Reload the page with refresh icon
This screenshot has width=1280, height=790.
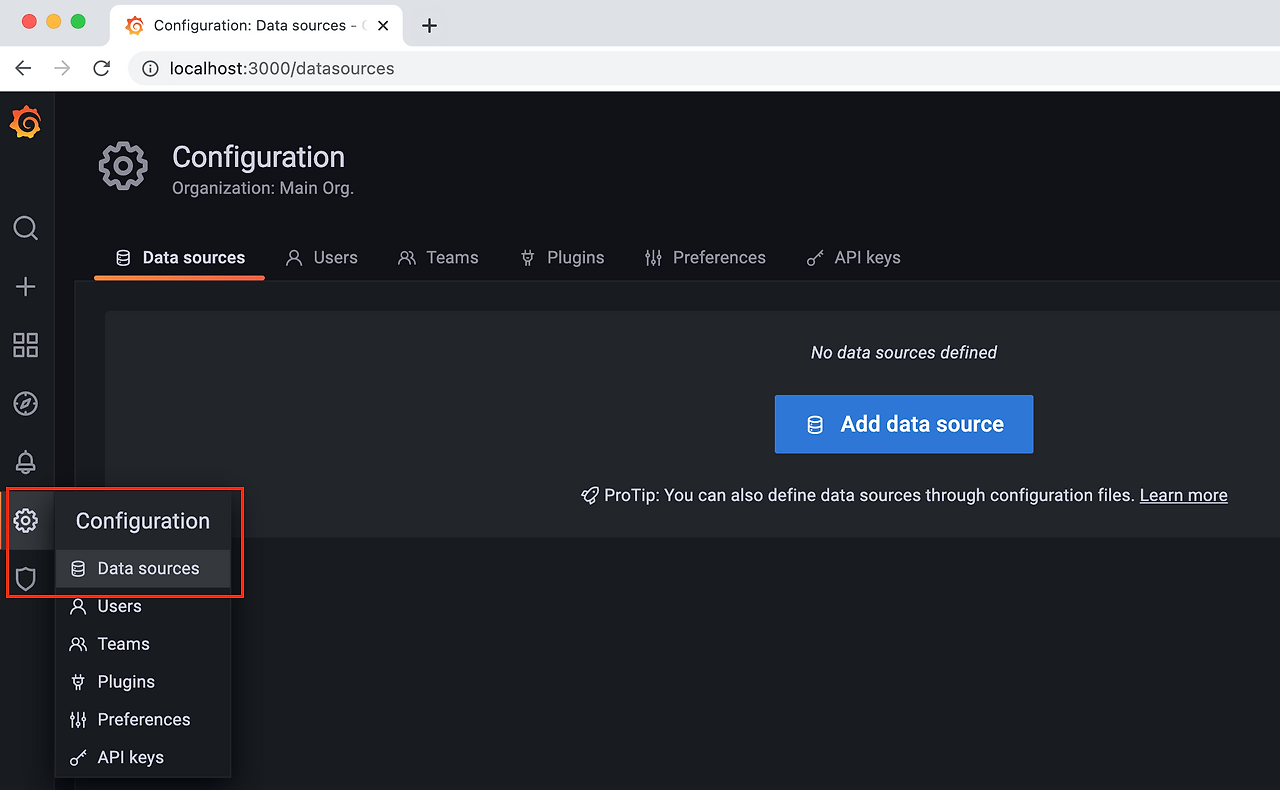pos(101,68)
